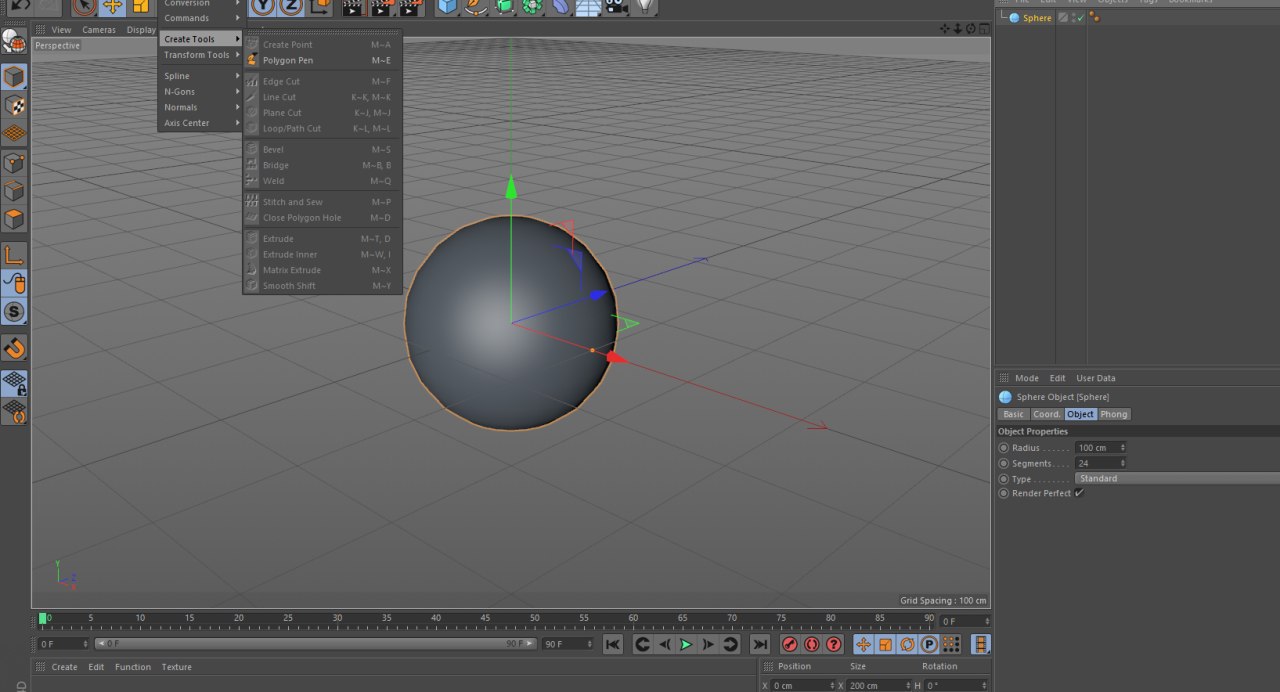Select the Model mode cube icon

coord(14,76)
